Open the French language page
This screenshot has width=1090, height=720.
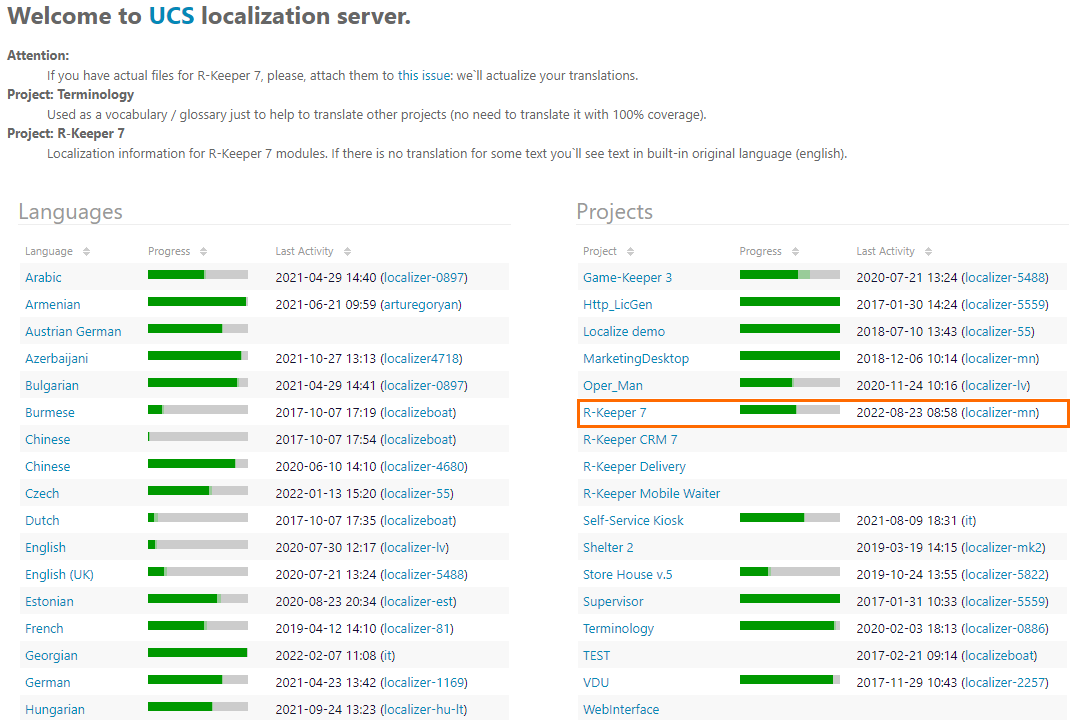coord(44,629)
